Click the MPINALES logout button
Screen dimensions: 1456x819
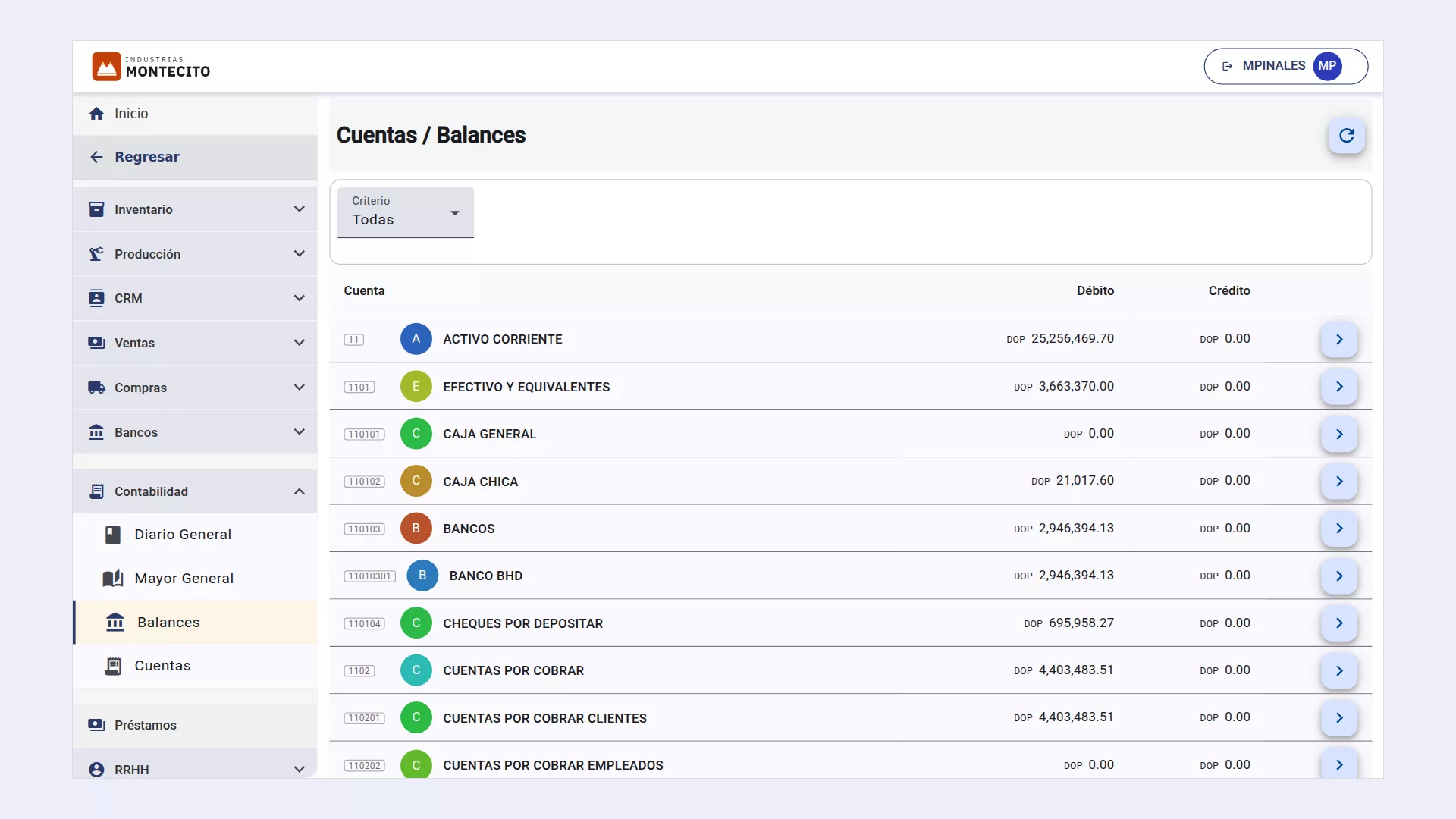[1285, 66]
